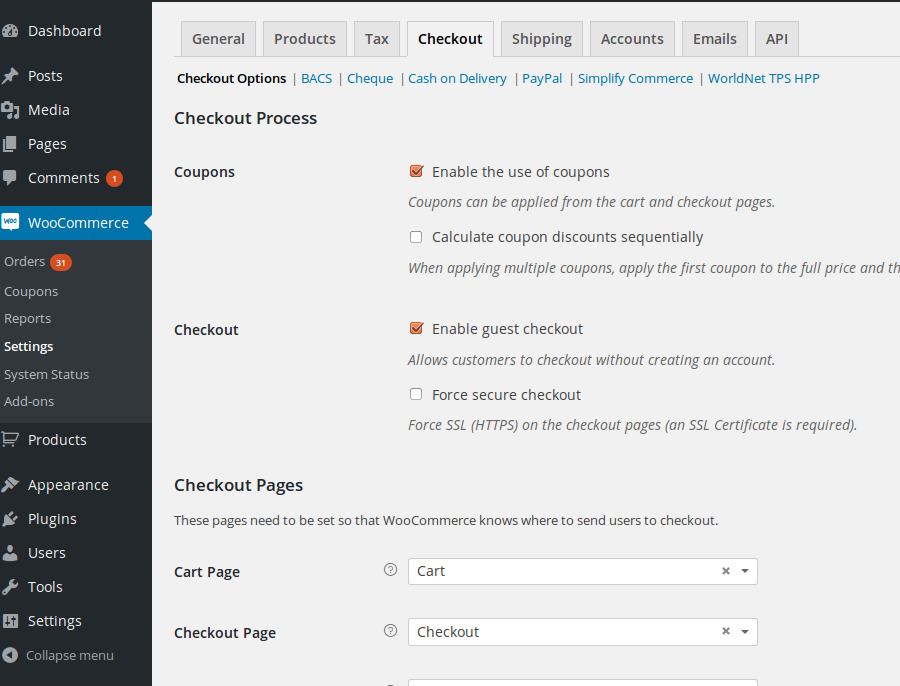Screen dimensions: 900x686
Task: Open Reports under WooCommerce
Action: point(28,319)
